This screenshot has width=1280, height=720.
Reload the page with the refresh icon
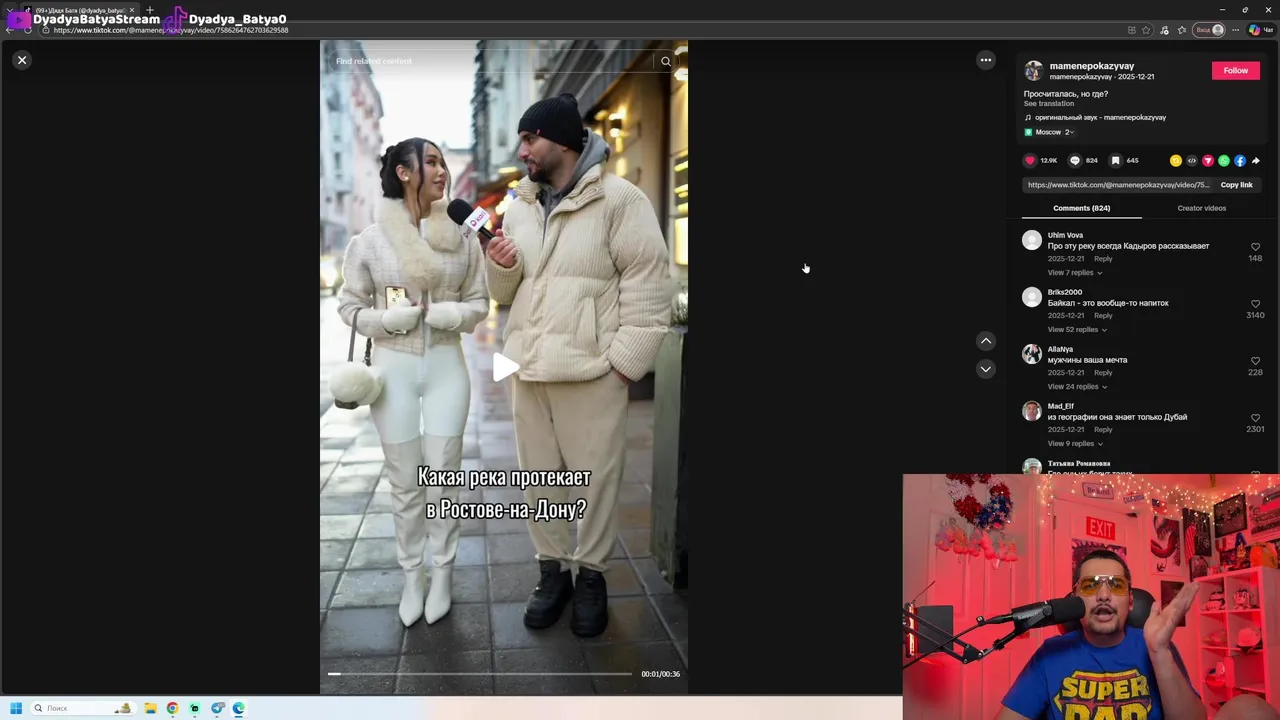pyautogui.click(x=28, y=30)
